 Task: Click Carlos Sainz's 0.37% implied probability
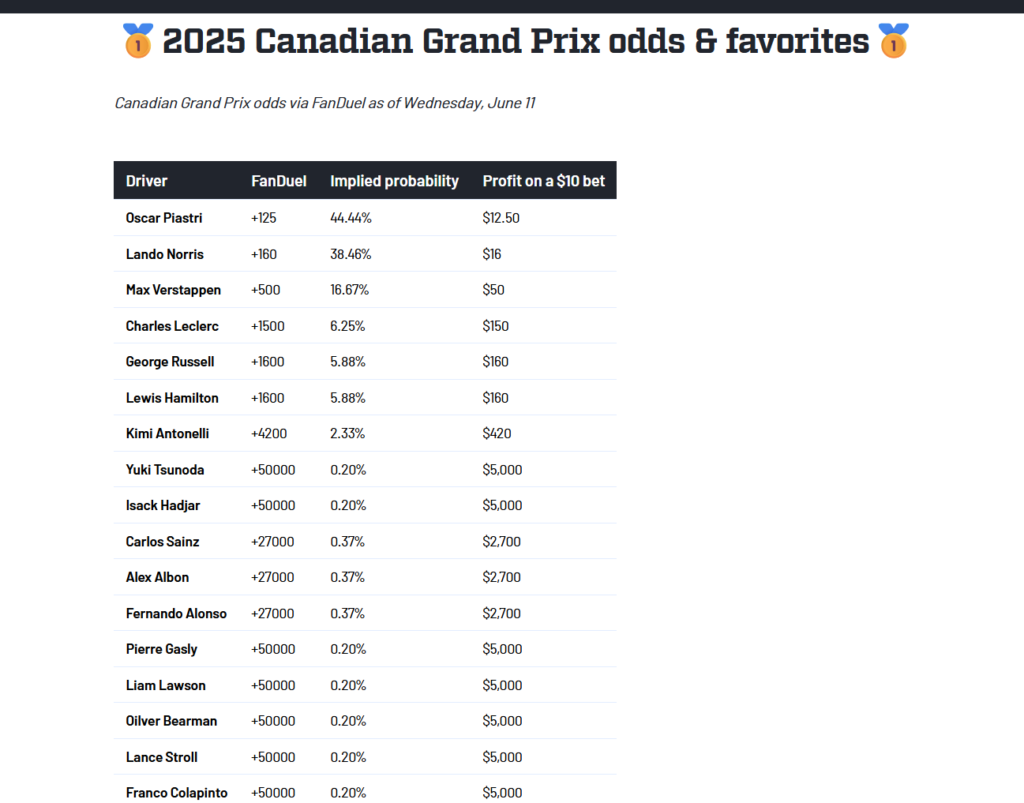click(x=347, y=541)
